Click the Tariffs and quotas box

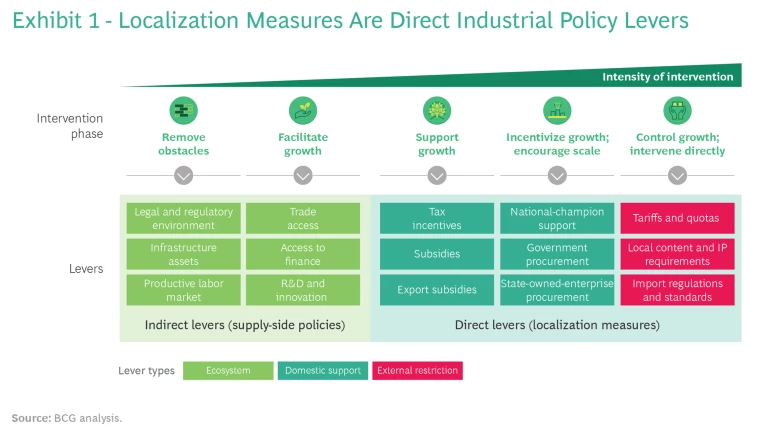click(x=677, y=218)
